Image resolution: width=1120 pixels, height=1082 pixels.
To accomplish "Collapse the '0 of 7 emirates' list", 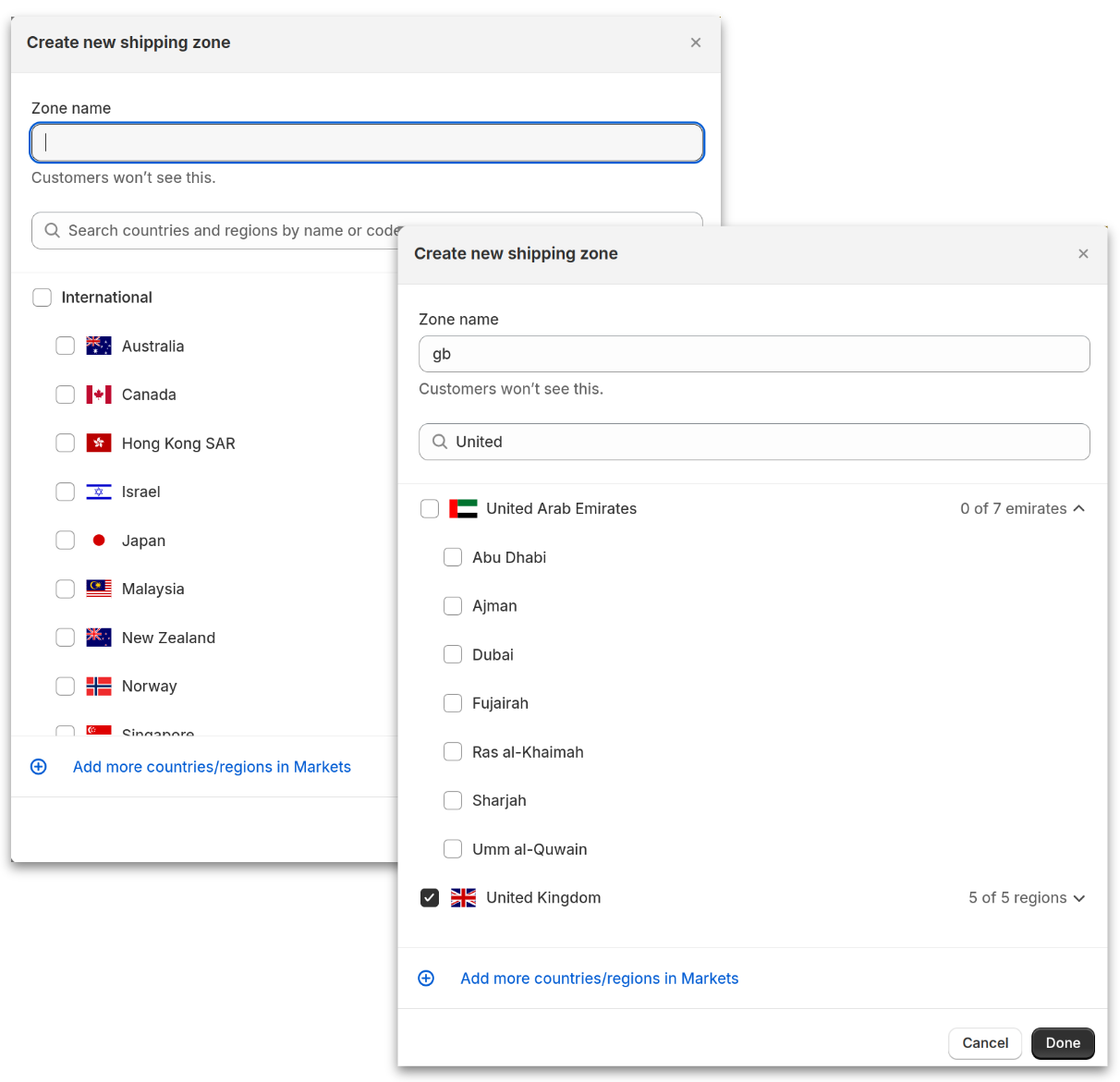I will pos(1078,508).
